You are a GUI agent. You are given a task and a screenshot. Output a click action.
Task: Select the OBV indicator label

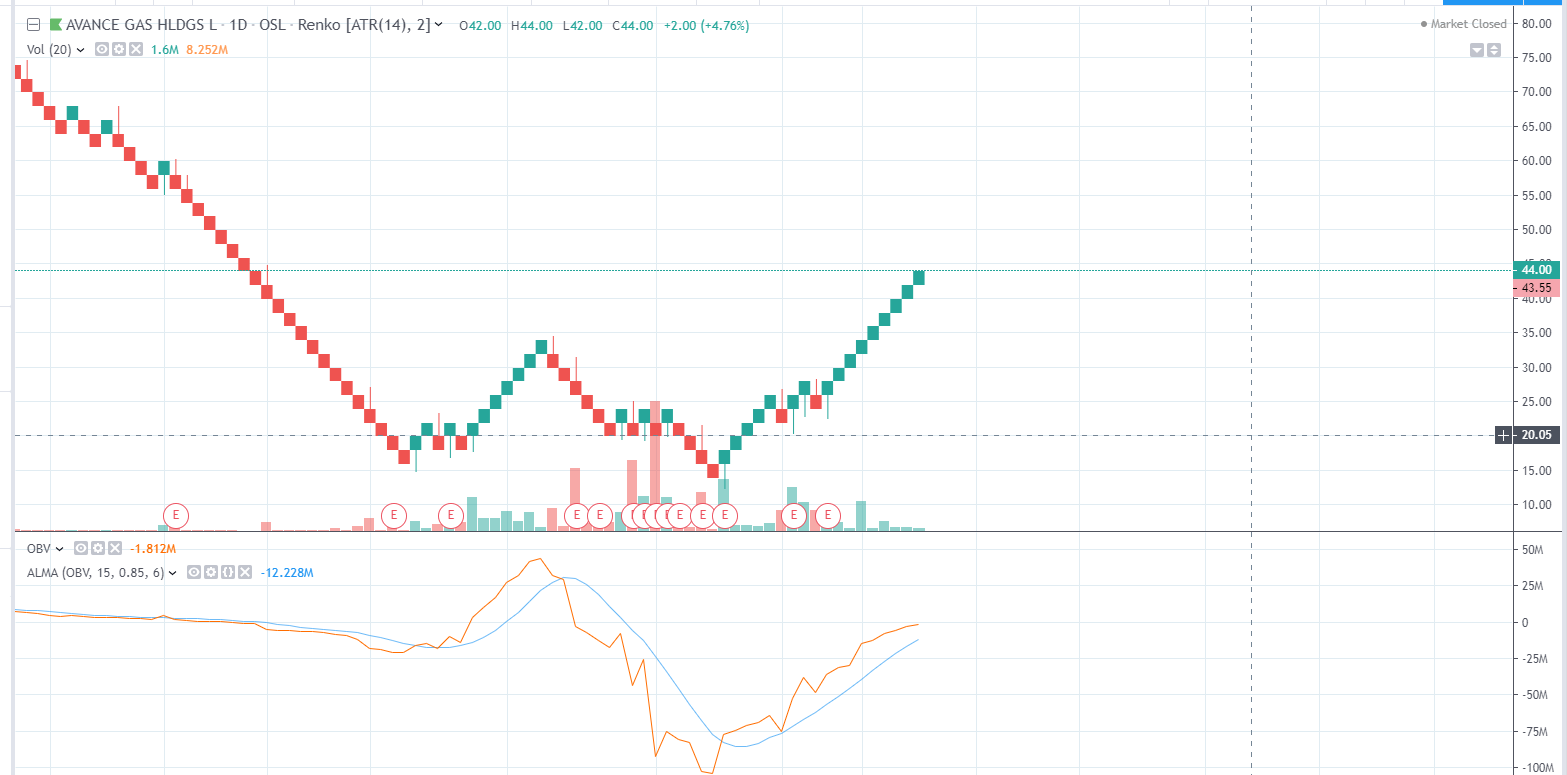pyautogui.click(x=38, y=548)
